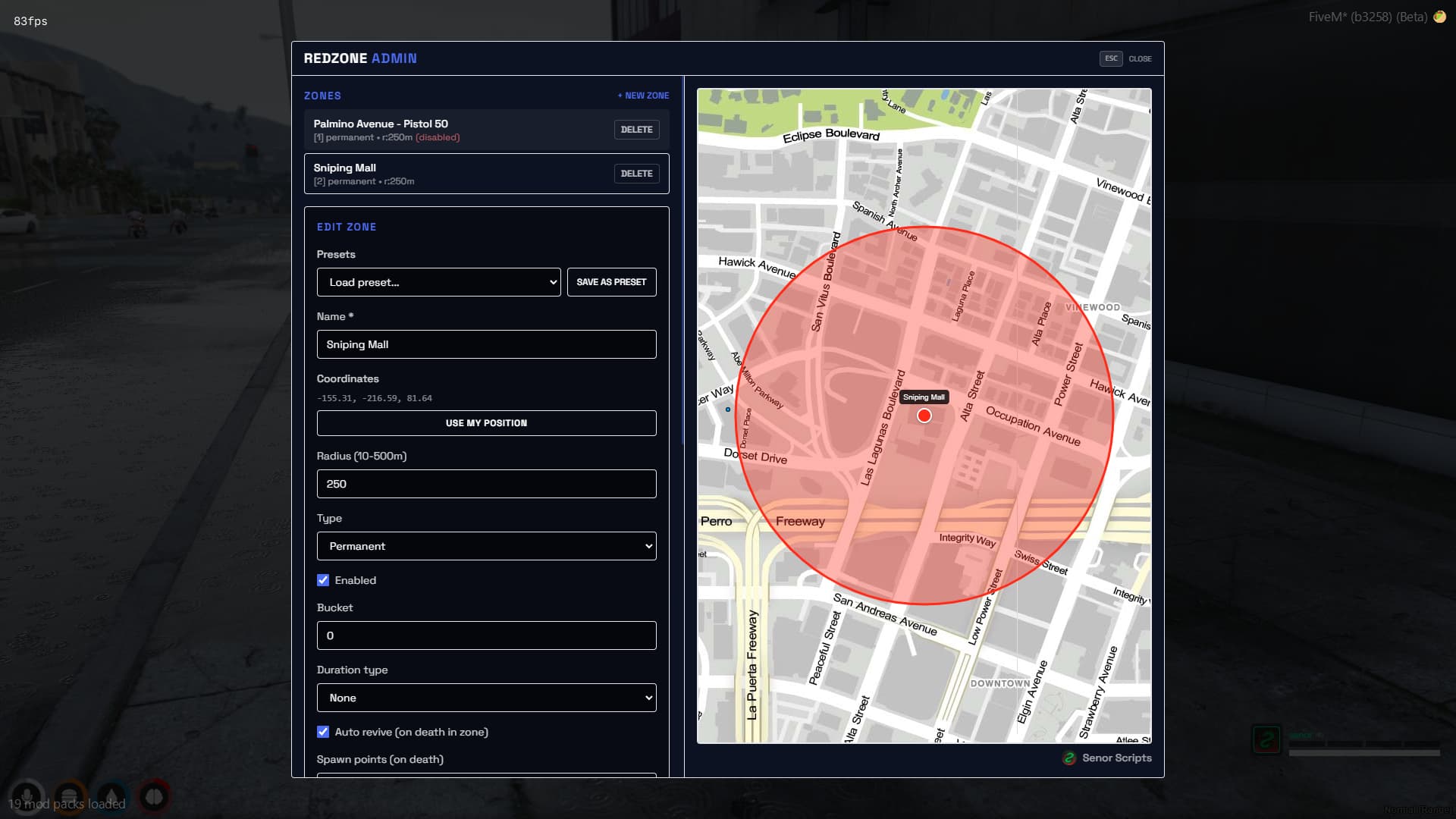Click the (disabled) status text
1456x819 pixels.
438,137
